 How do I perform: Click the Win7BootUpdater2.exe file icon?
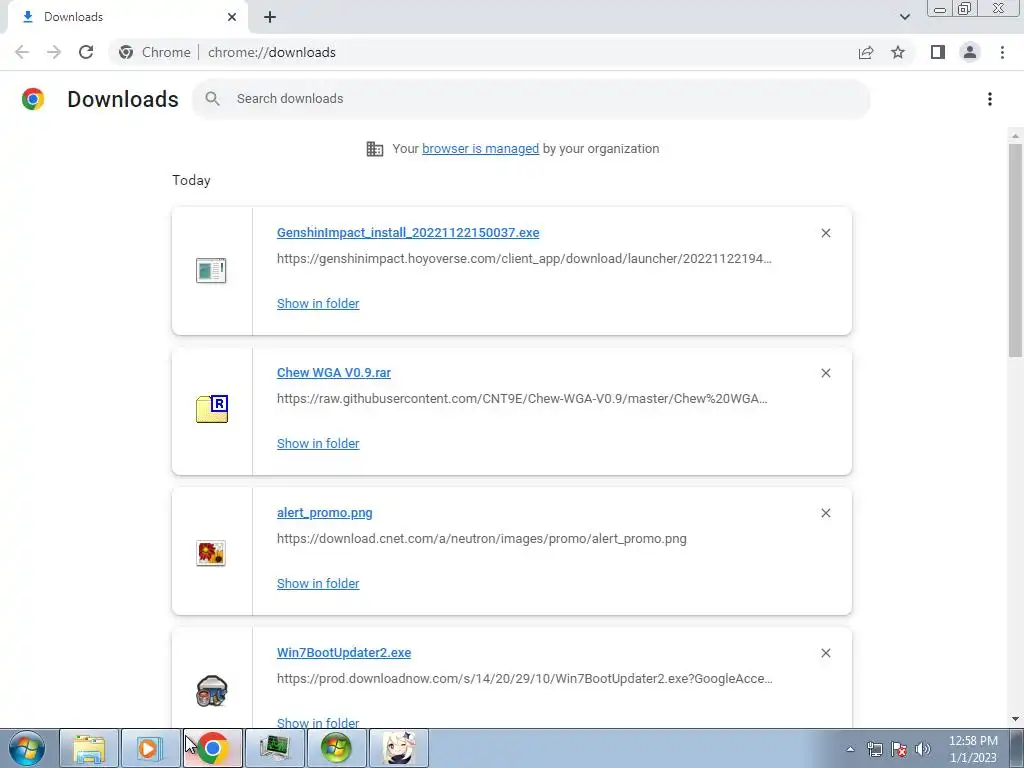point(212,691)
